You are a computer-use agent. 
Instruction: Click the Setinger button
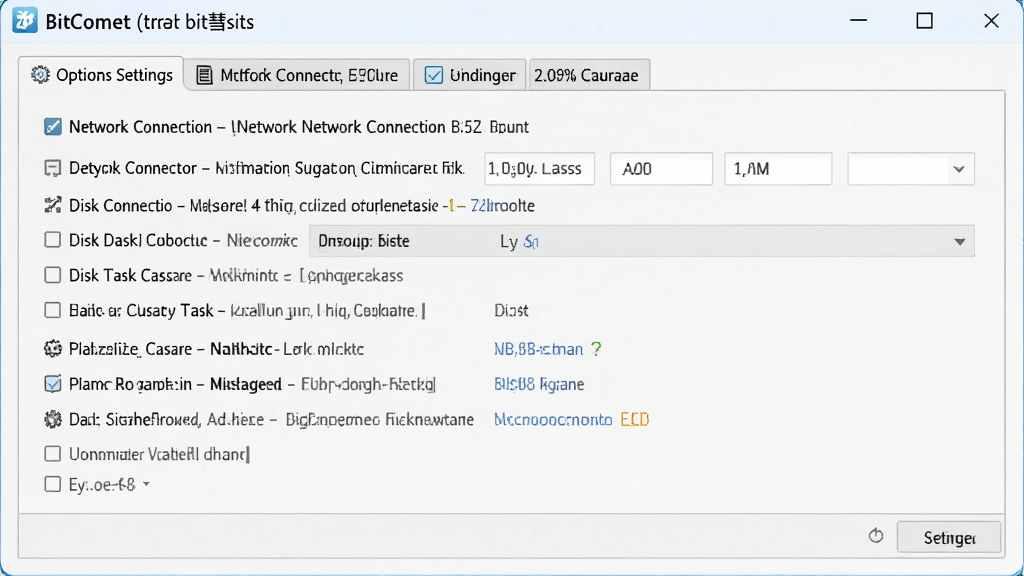pos(949,537)
